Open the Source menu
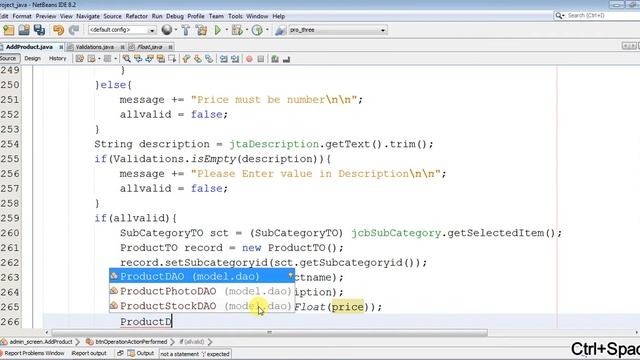Viewport: 640px width, 360px height. [112, 16]
